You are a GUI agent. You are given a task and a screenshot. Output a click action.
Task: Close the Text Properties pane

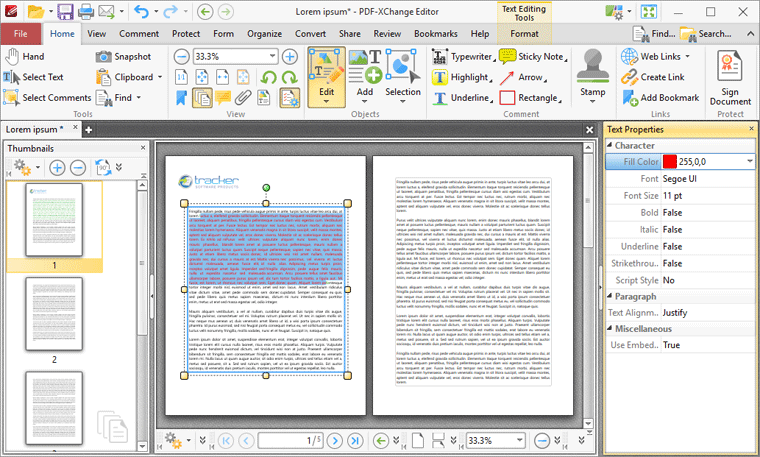tap(751, 128)
